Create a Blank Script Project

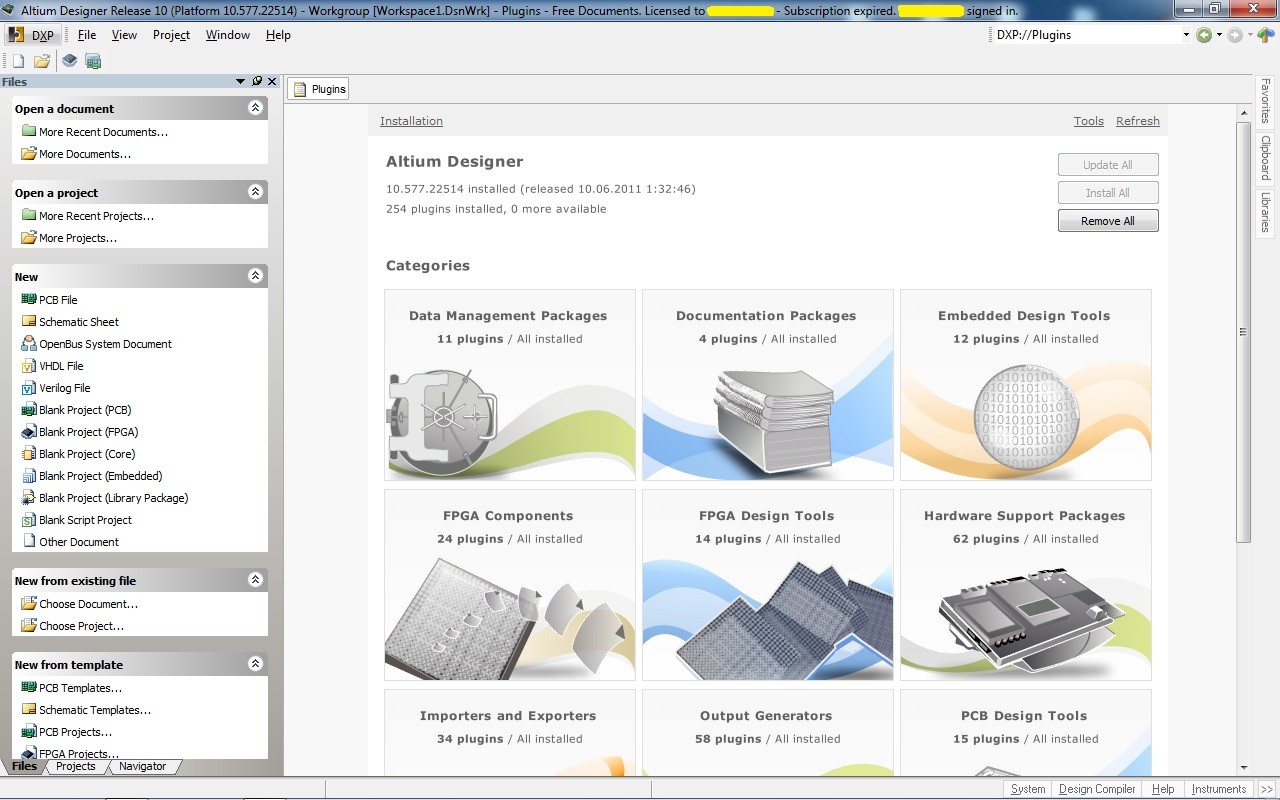click(x=85, y=520)
